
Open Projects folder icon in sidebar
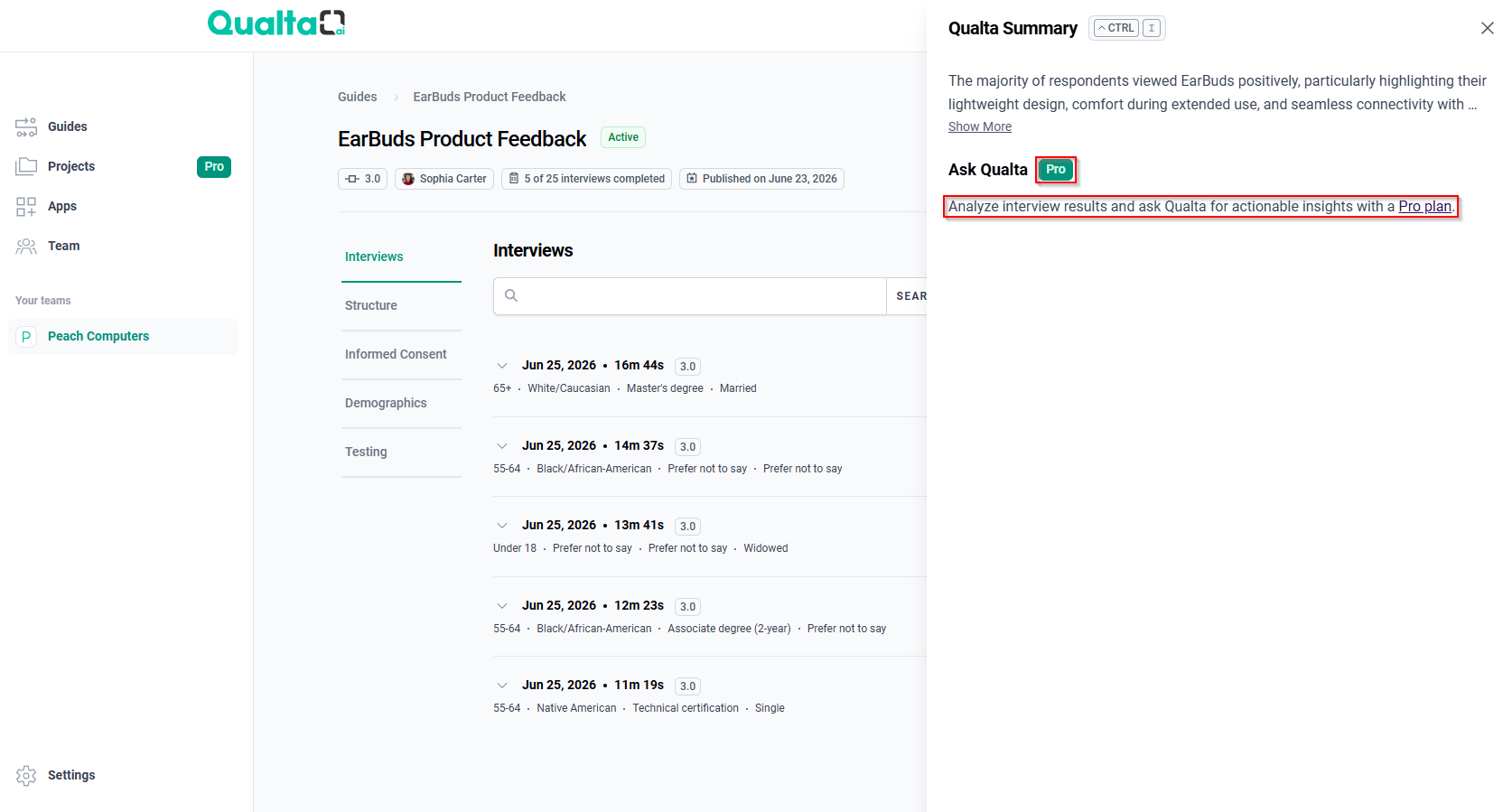tap(26, 166)
